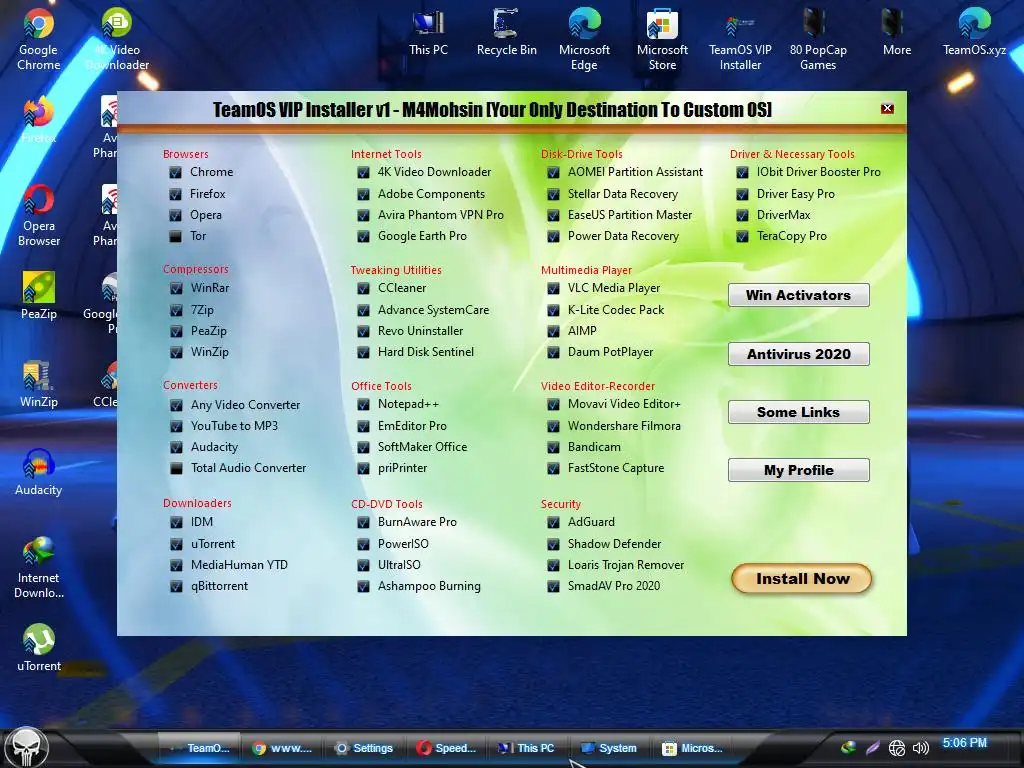The height and width of the screenshot is (768, 1024).
Task: Enable the Total Audio Converter checkbox
Action: (x=176, y=468)
